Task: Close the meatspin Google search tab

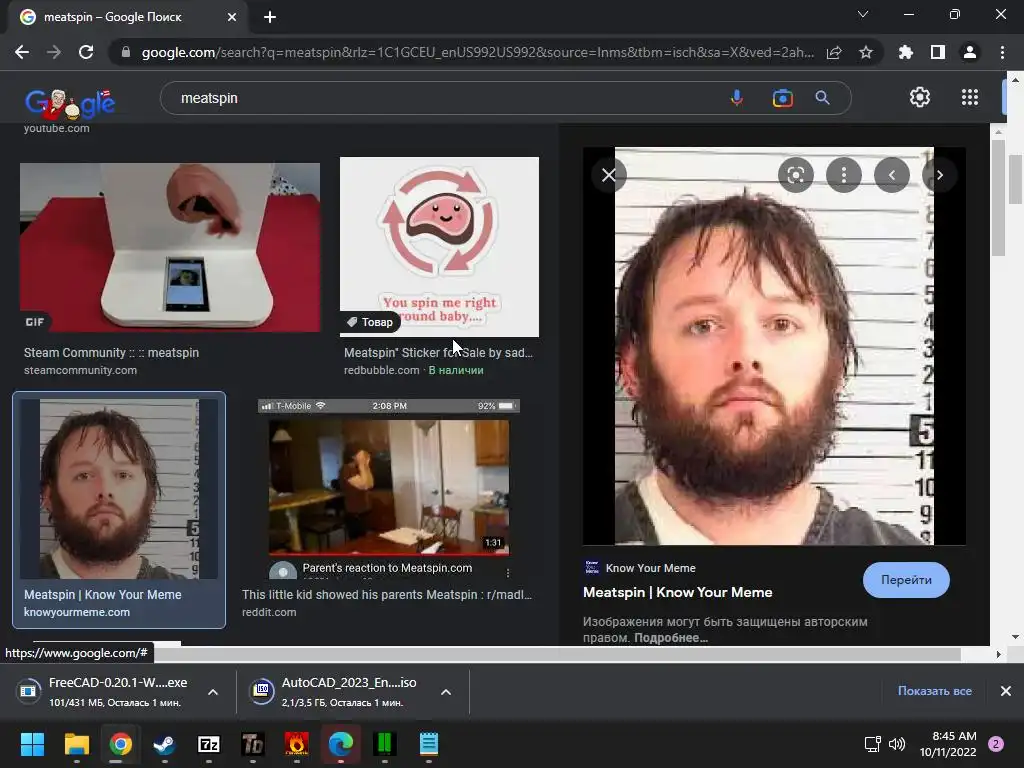Action: [232, 17]
